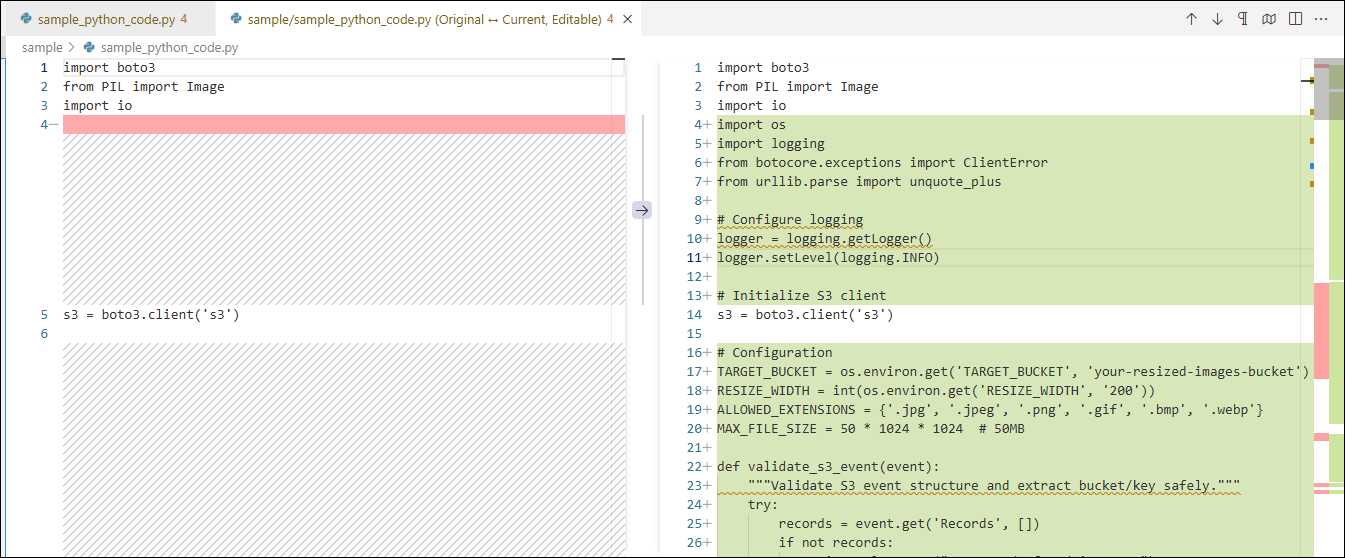Close the diff editor tab
1345x558 pixels.
click(x=626, y=19)
